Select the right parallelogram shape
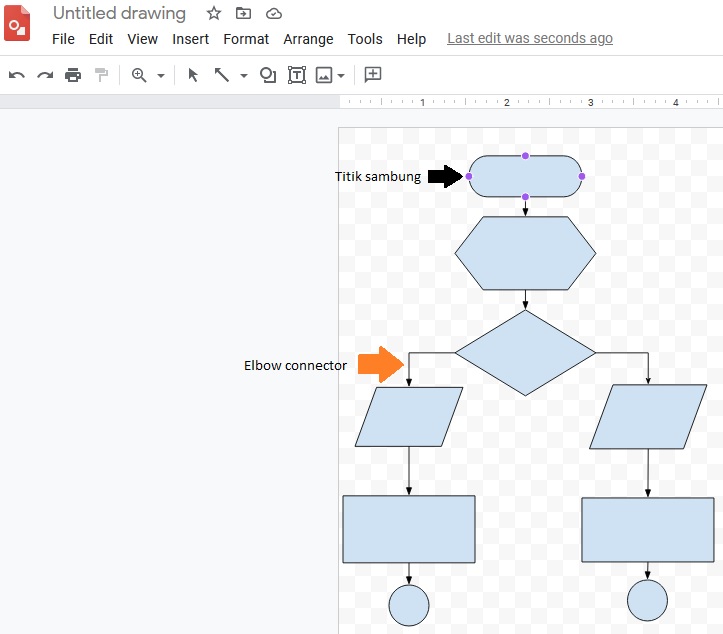The image size is (723, 634). [x=648, y=417]
